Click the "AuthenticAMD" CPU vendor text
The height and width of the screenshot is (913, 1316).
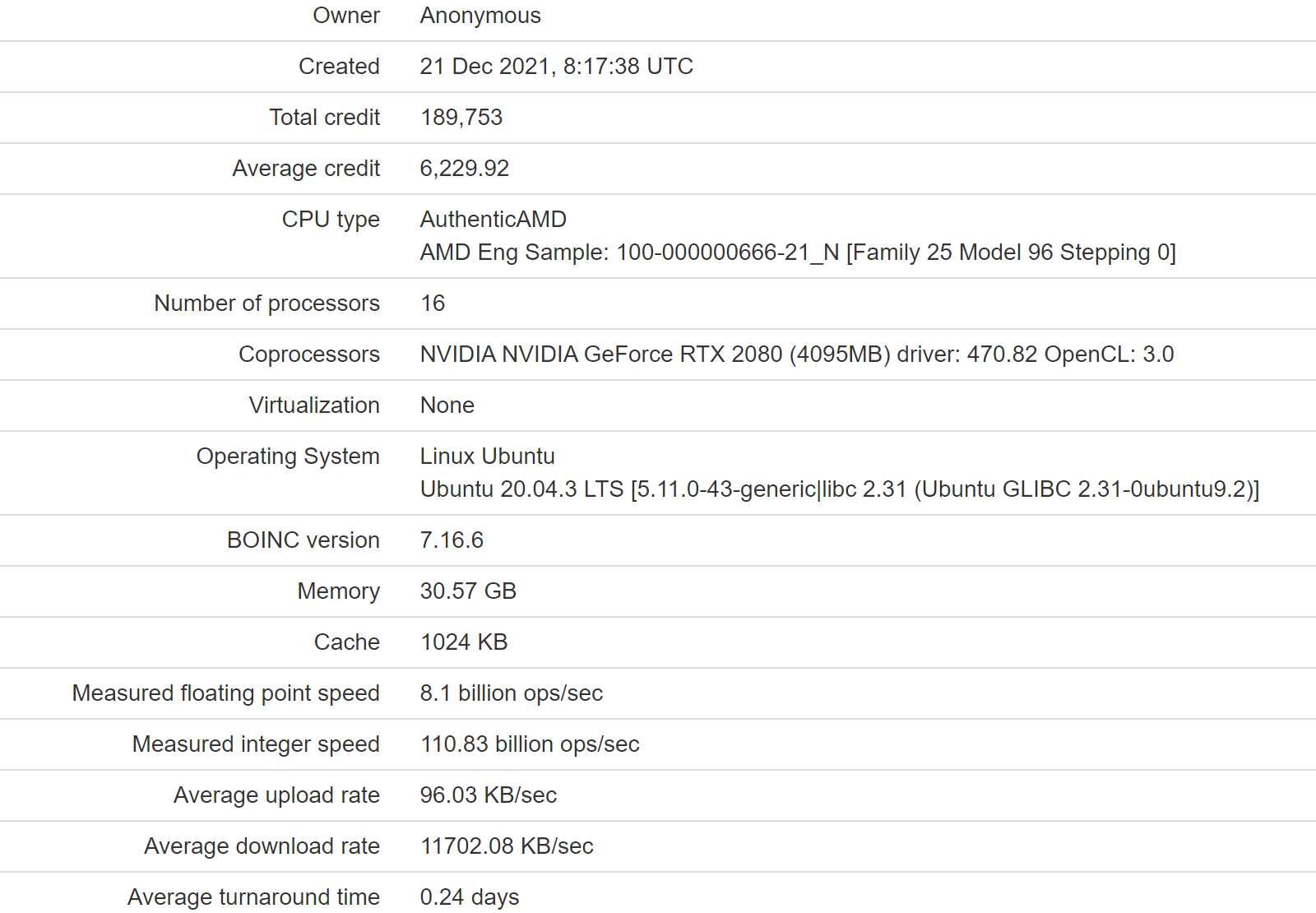493,220
